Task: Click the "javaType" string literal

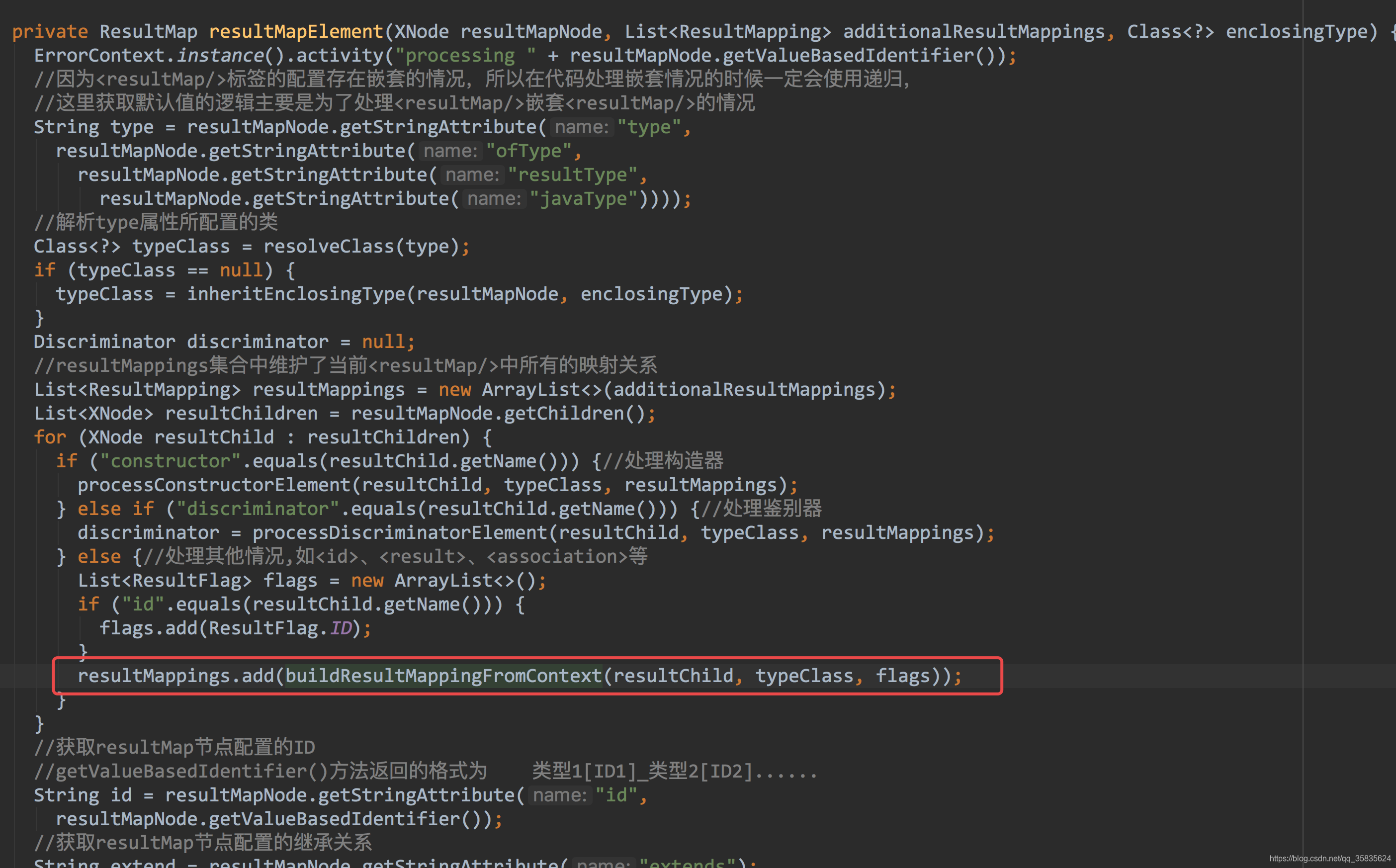Action: [x=584, y=199]
